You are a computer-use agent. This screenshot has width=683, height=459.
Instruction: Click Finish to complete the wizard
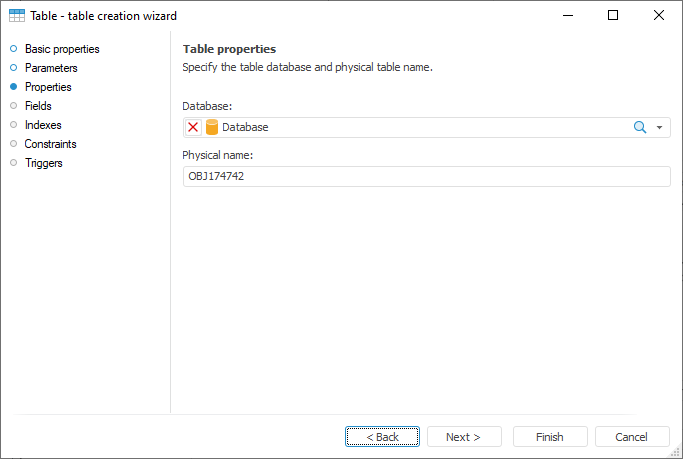click(x=550, y=437)
